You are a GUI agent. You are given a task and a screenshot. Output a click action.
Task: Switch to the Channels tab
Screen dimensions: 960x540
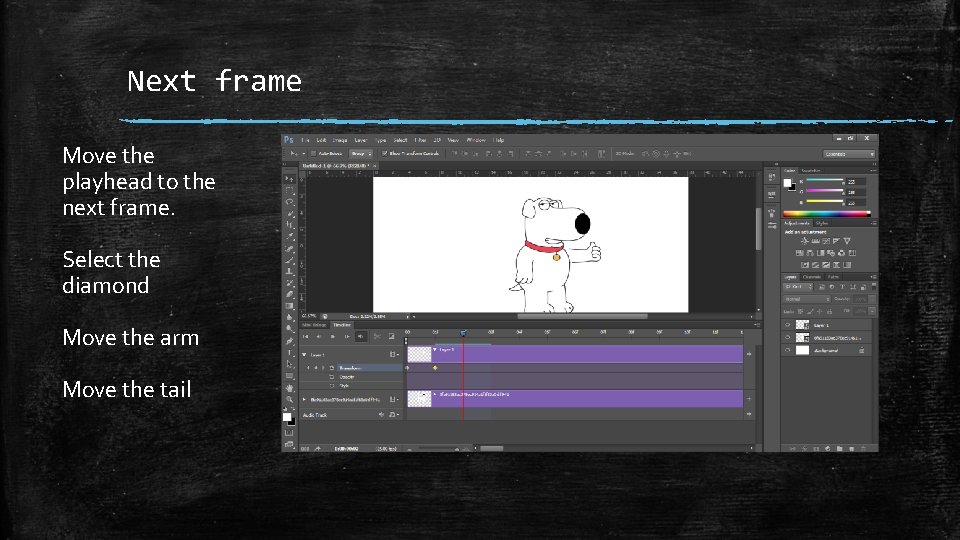[812, 277]
